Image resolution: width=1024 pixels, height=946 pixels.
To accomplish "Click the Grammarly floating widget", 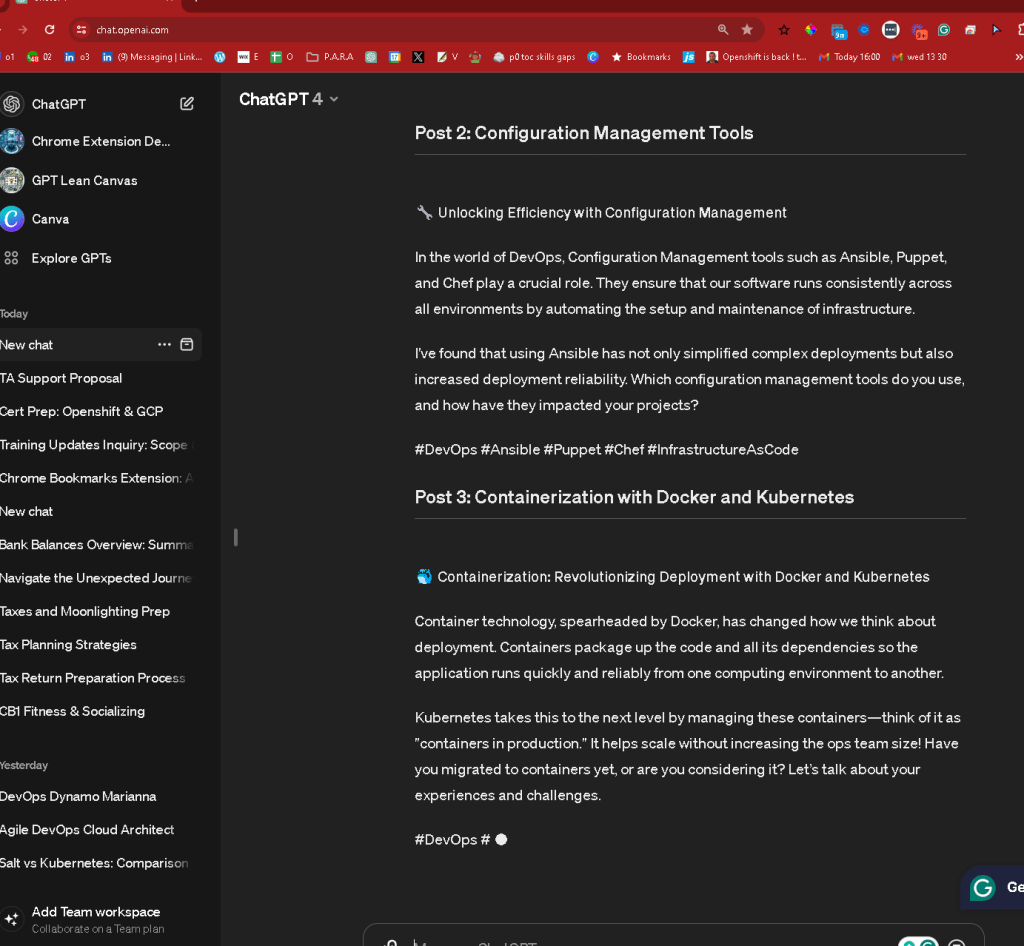I will click(993, 888).
